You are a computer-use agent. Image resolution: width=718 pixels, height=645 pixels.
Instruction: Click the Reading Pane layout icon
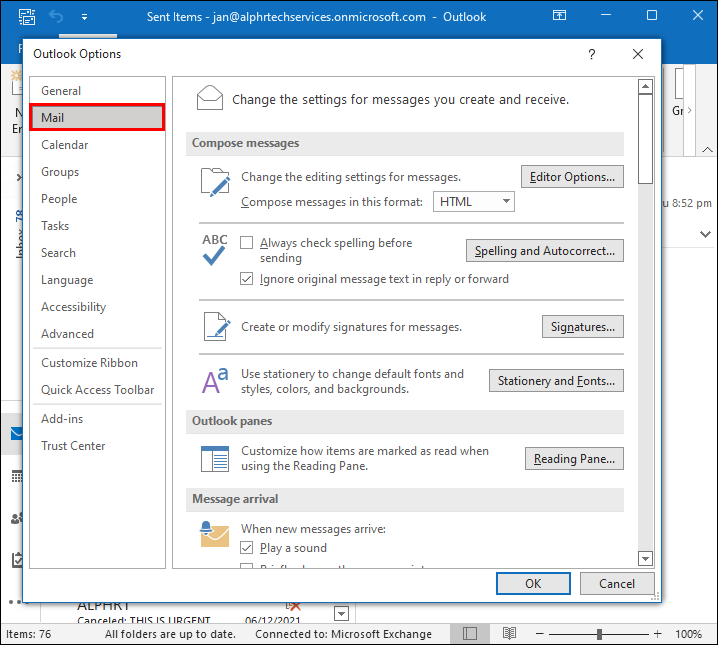pyautogui.click(x=215, y=459)
